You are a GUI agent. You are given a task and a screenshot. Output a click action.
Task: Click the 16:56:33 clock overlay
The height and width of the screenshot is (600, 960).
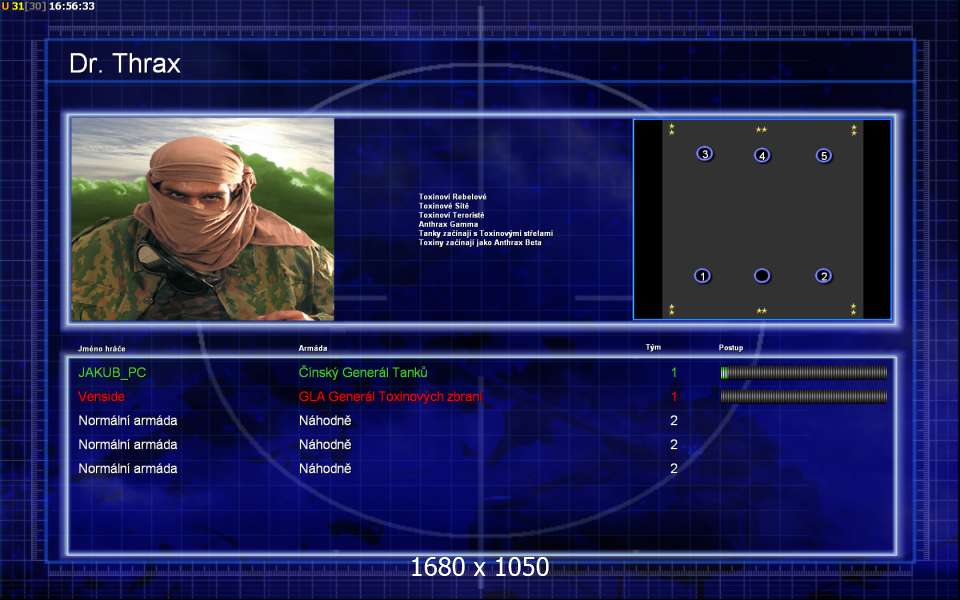click(x=72, y=6)
